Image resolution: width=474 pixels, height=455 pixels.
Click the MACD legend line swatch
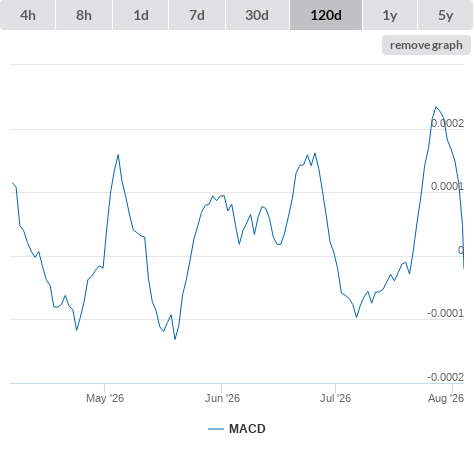pos(216,429)
